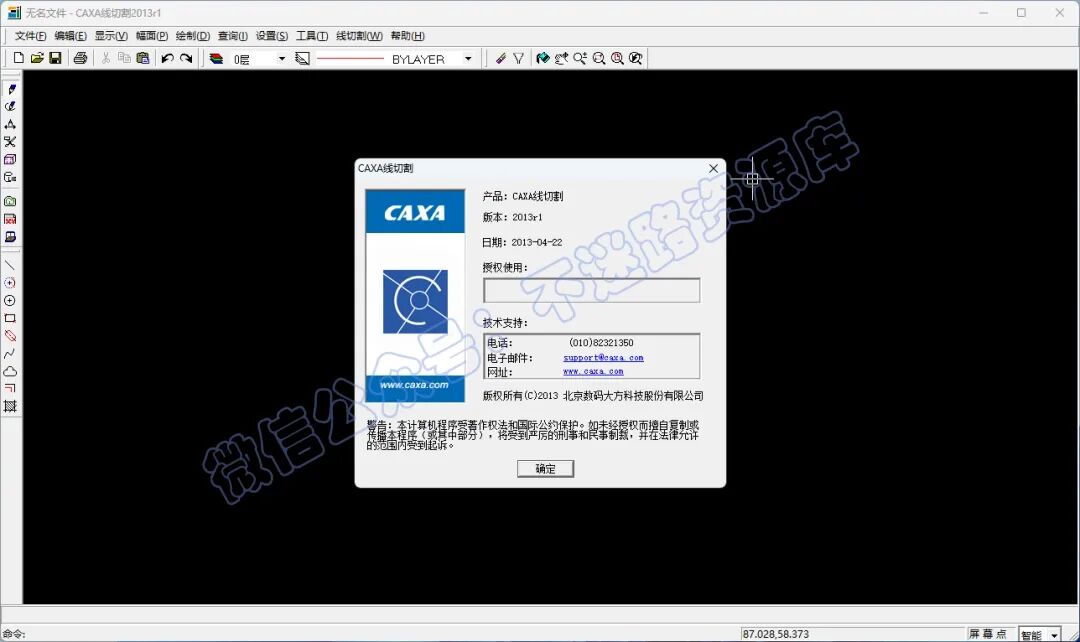Click the line type icon beside the BYLAYER line
This screenshot has width=1080, height=642.
[x=302, y=59]
